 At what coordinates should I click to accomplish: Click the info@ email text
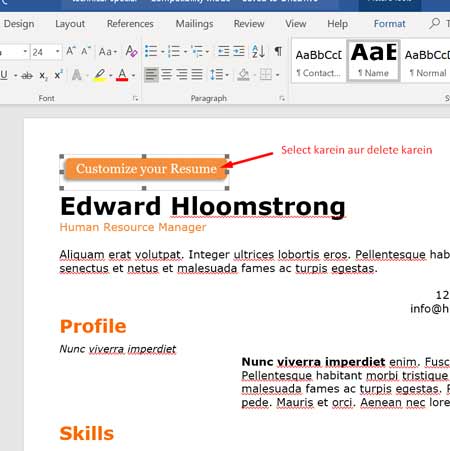430,309
